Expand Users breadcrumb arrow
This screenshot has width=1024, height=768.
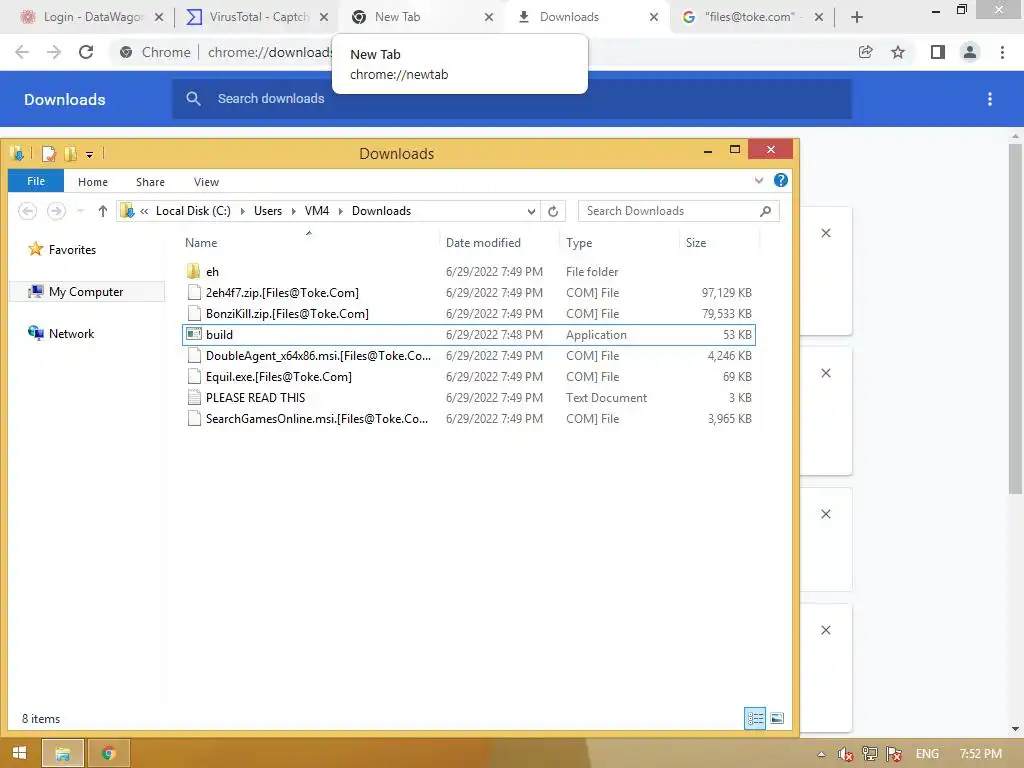click(293, 211)
